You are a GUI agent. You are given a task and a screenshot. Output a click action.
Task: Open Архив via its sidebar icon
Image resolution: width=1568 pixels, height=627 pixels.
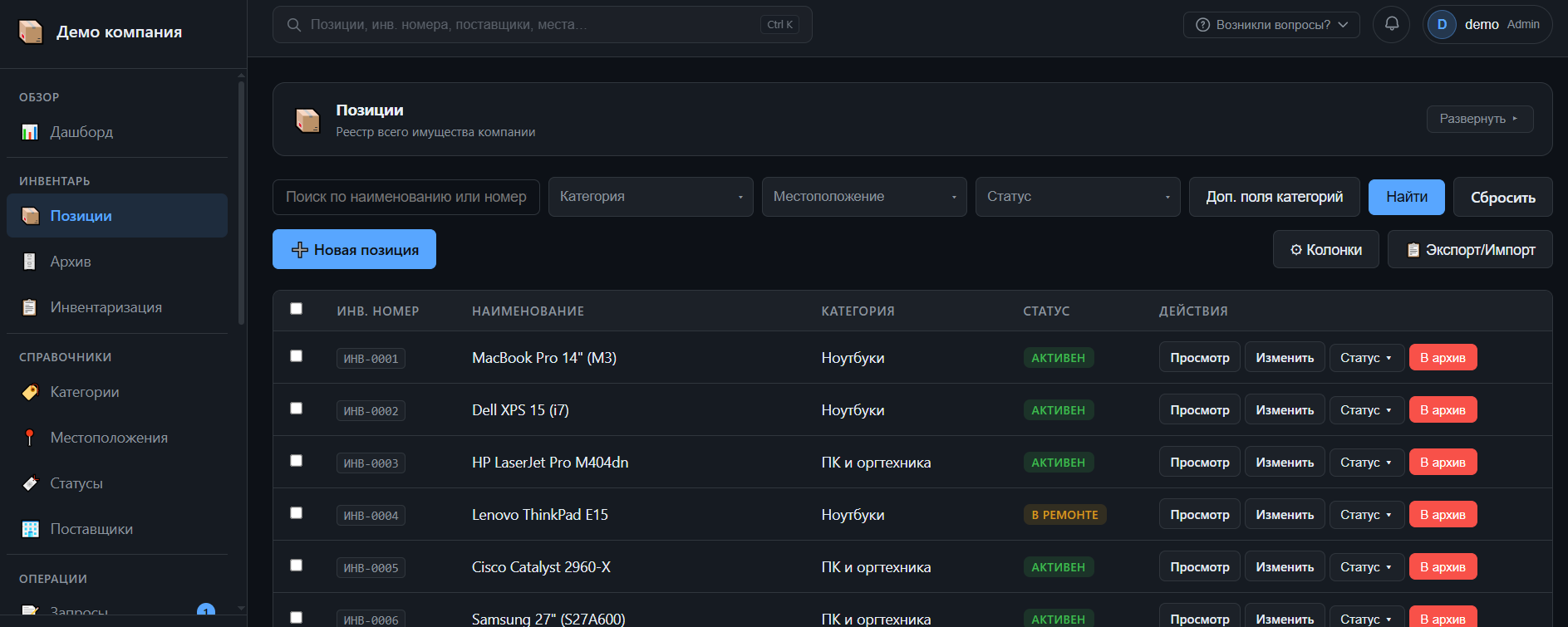(x=30, y=262)
